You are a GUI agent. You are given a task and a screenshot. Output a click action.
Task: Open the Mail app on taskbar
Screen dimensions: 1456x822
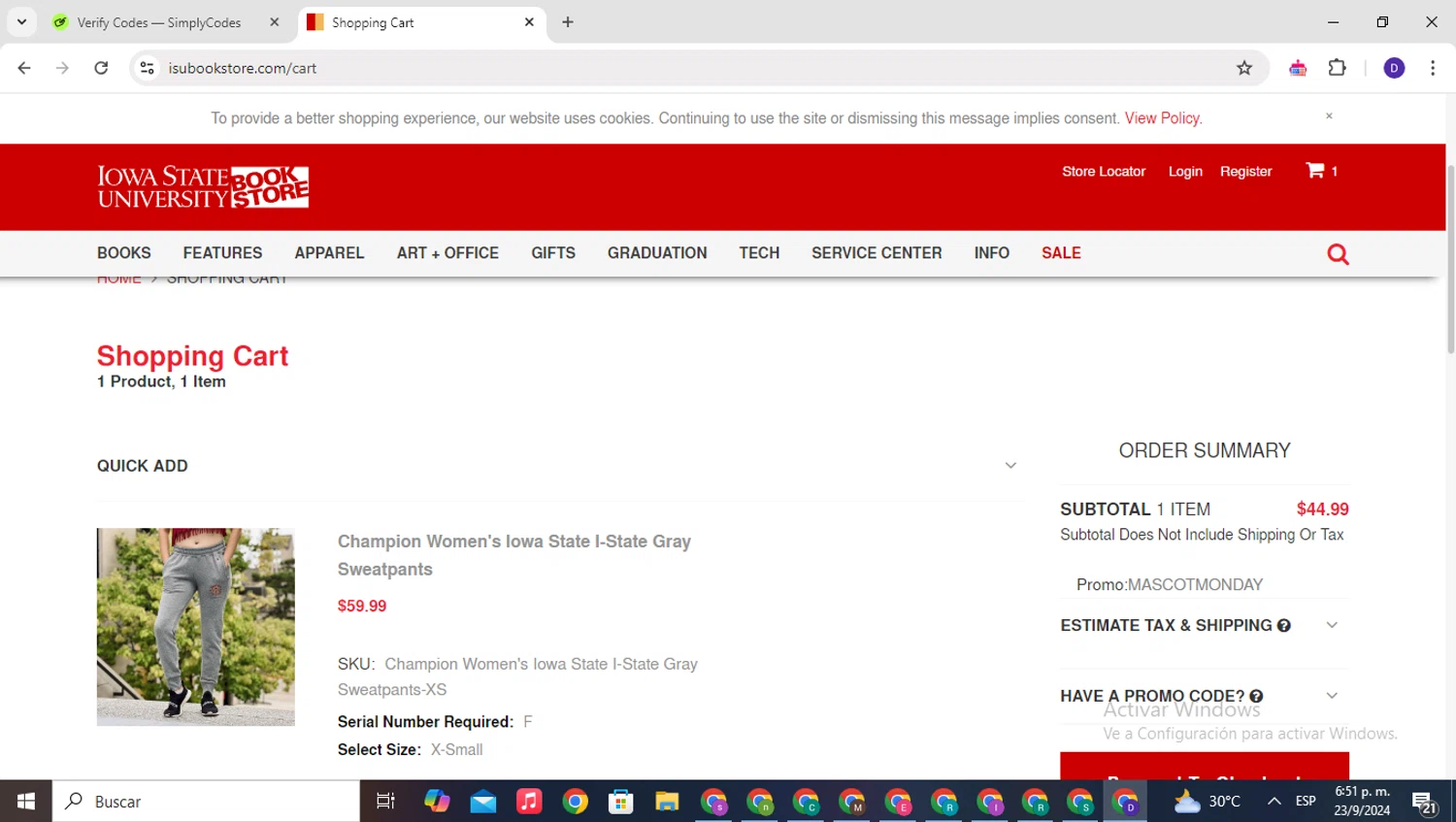pos(483,801)
